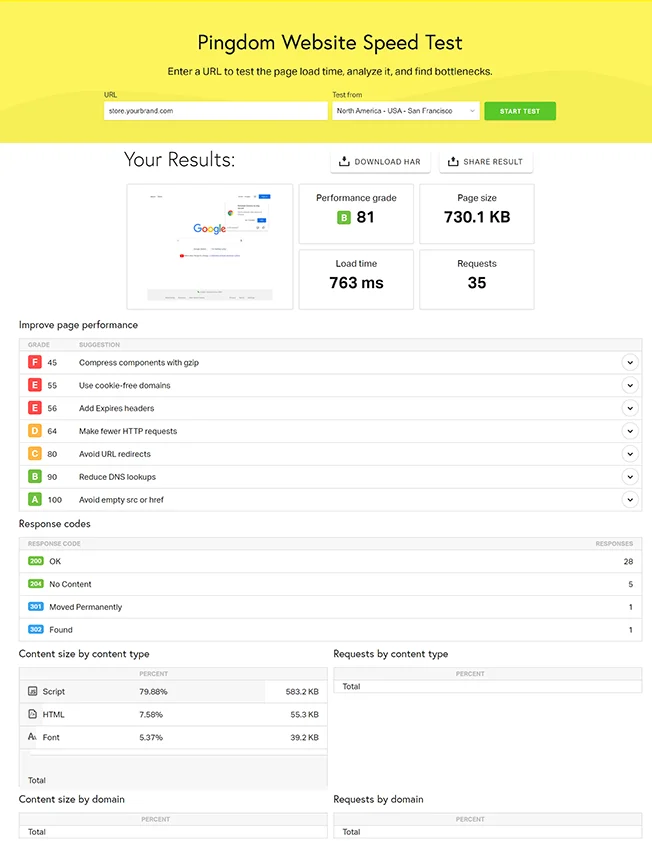Expand Avoid URL redirects suggestion
The width and height of the screenshot is (652, 841).
[x=630, y=454]
